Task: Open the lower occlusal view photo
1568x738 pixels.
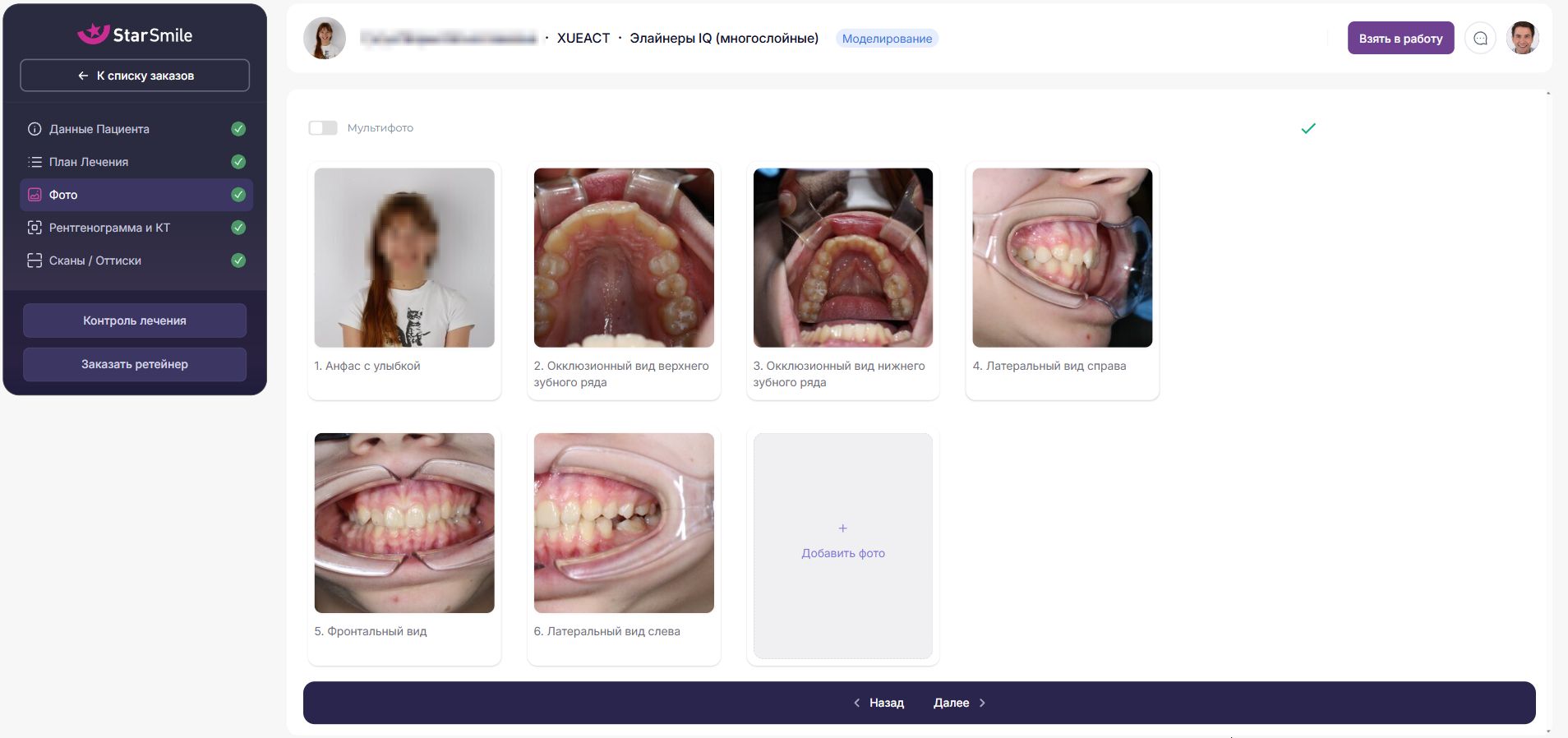Action: pyautogui.click(x=843, y=258)
